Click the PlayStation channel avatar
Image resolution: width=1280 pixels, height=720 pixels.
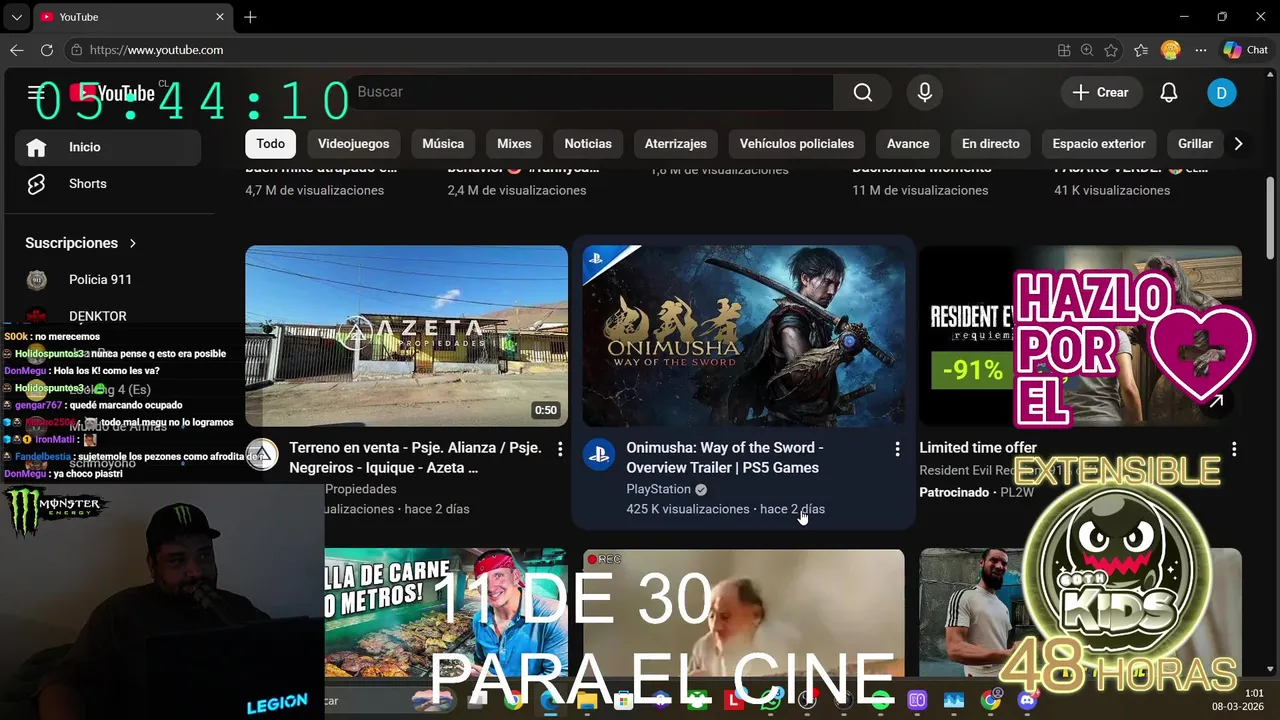click(599, 454)
